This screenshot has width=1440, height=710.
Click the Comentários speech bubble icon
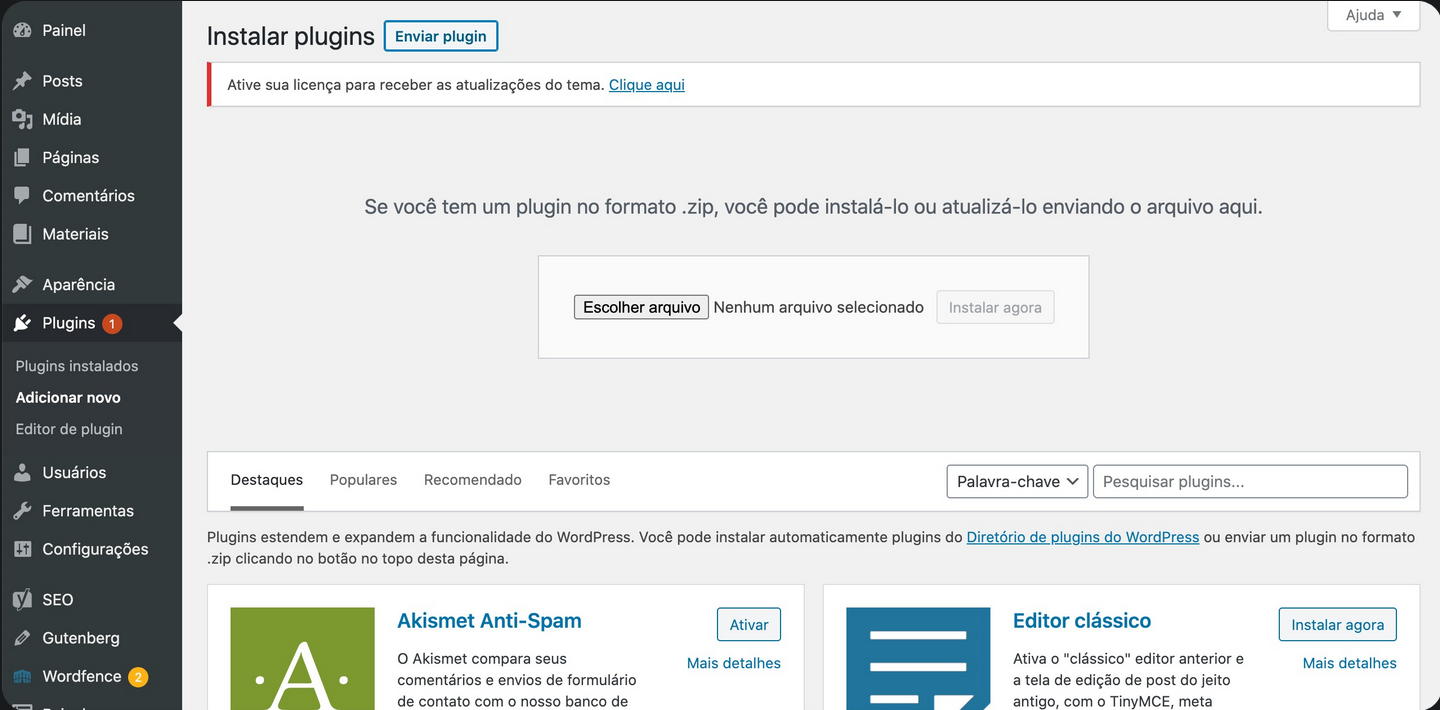(x=22, y=195)
